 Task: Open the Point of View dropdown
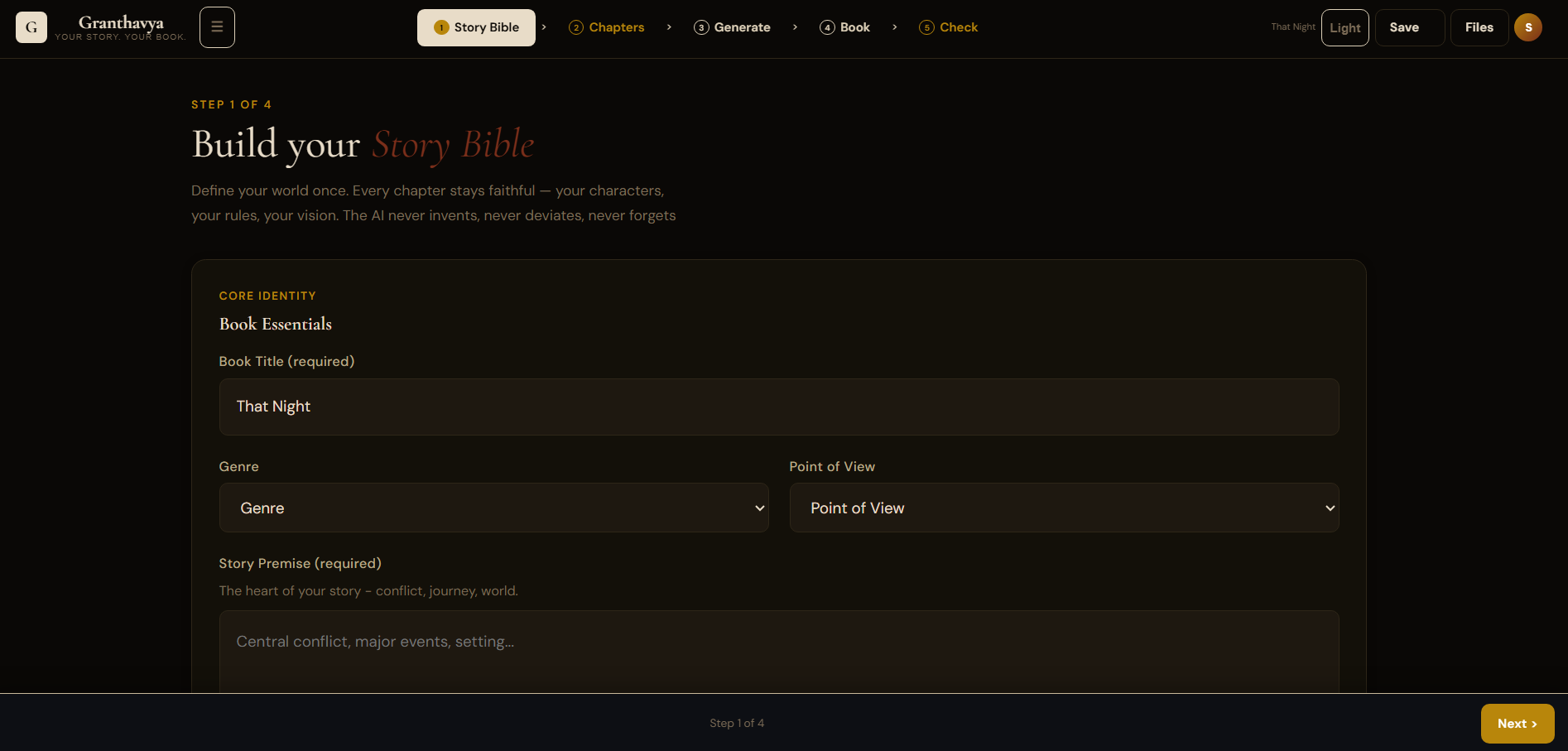(1064, 508)
